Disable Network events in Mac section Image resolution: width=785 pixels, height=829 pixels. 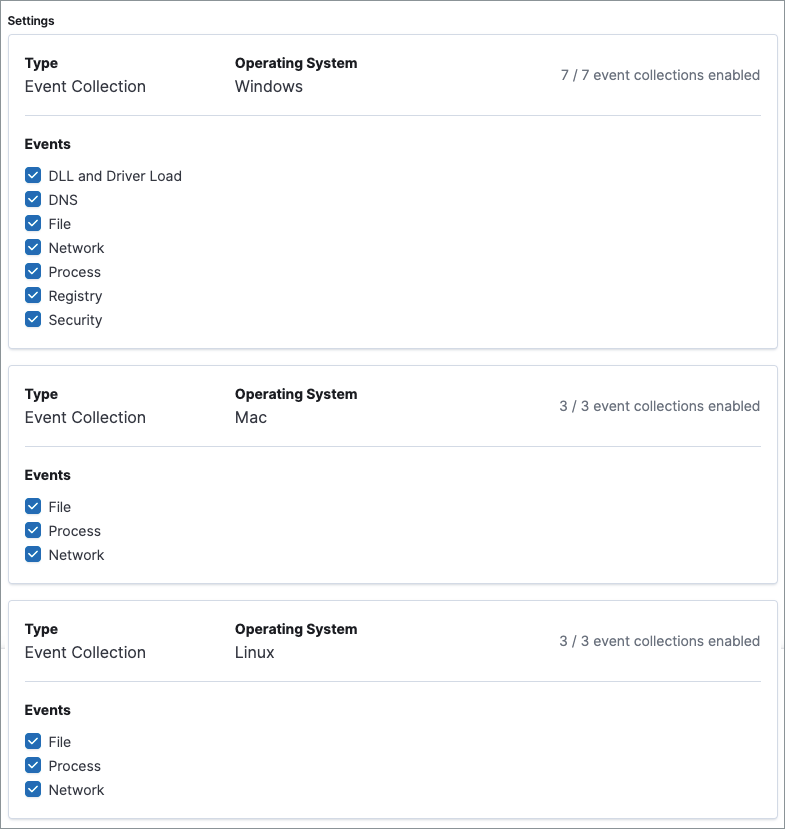coord(33,555)
